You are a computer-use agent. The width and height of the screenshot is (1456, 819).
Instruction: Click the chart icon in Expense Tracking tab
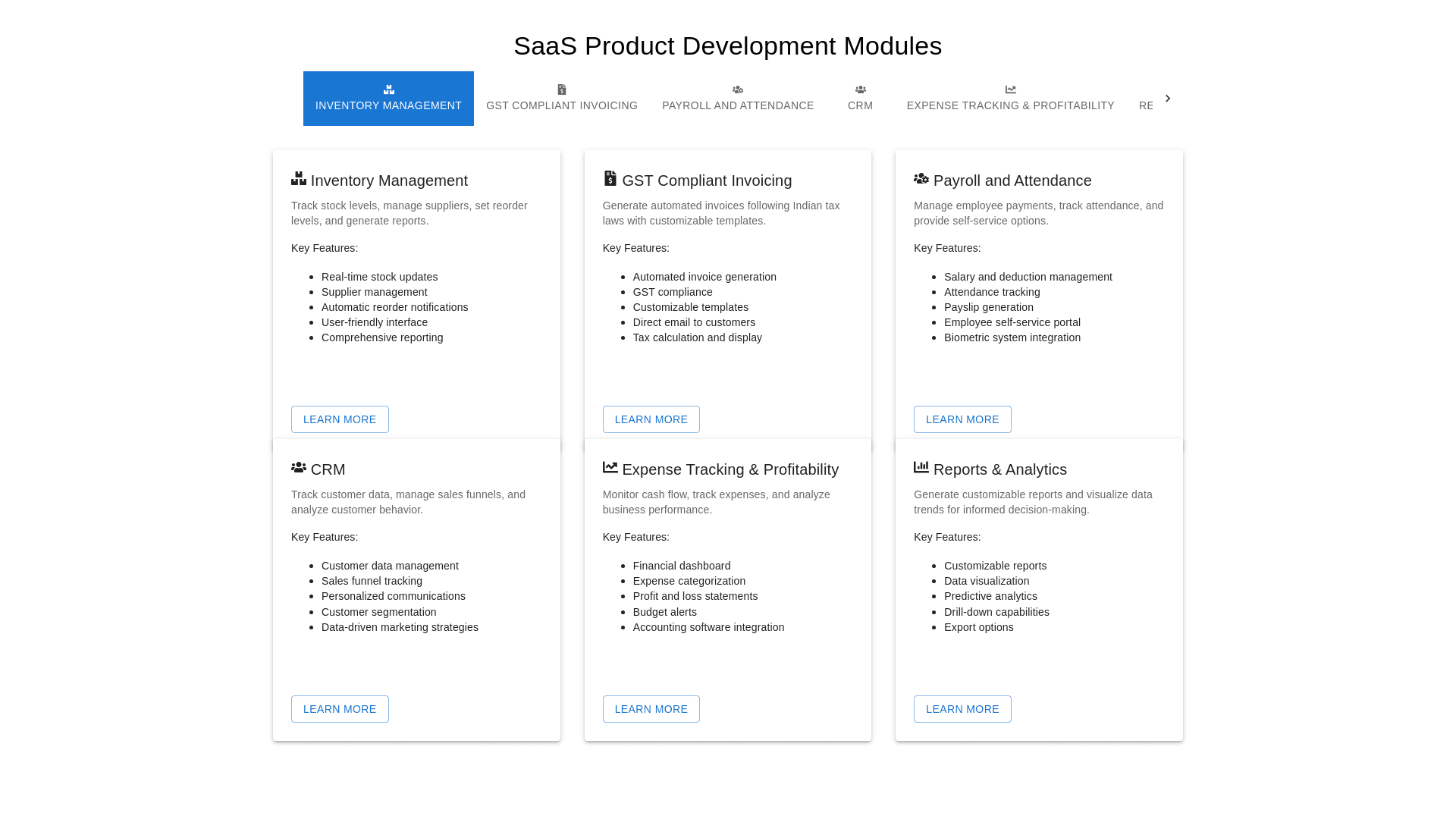click(x=1010, y=89)
